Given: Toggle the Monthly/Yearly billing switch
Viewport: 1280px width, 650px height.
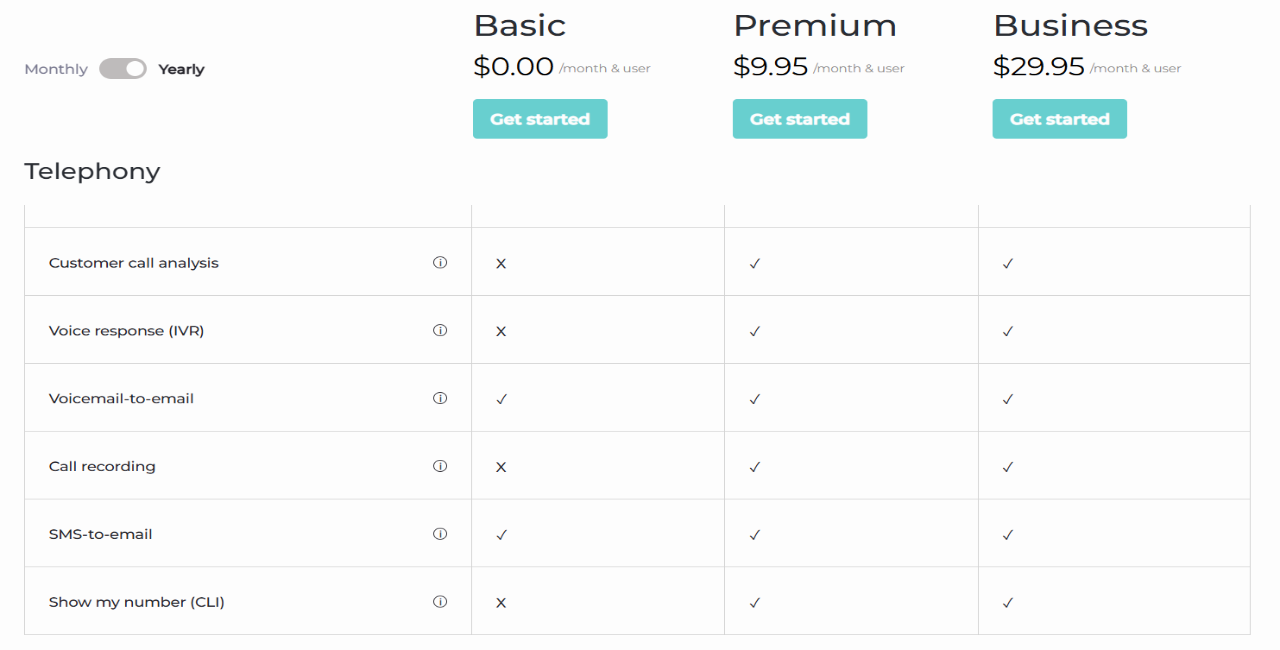Looking at the screenshot, I should 123,69.
